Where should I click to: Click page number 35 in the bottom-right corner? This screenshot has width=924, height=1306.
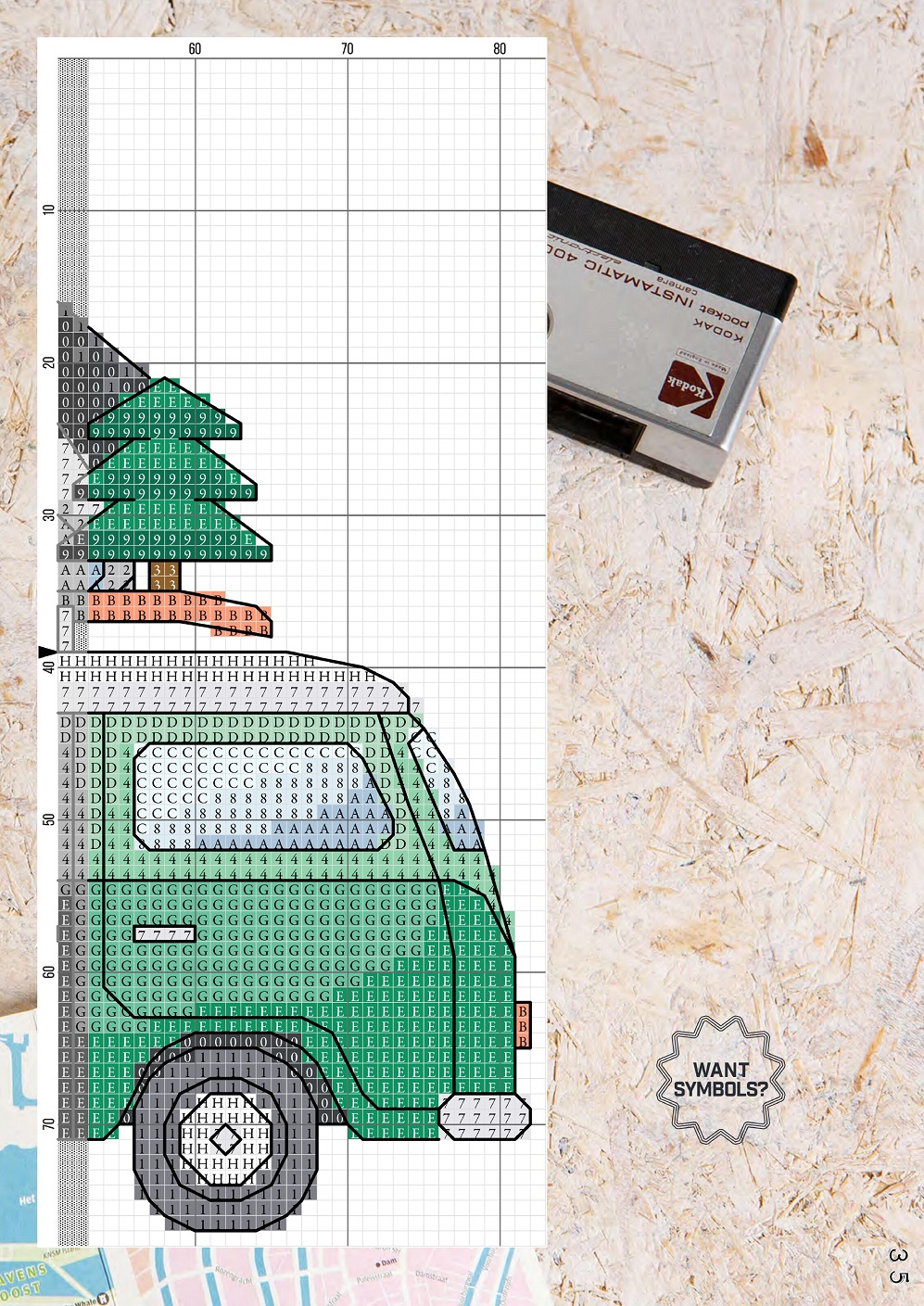pyautogui.click(x=897, y=1265)
